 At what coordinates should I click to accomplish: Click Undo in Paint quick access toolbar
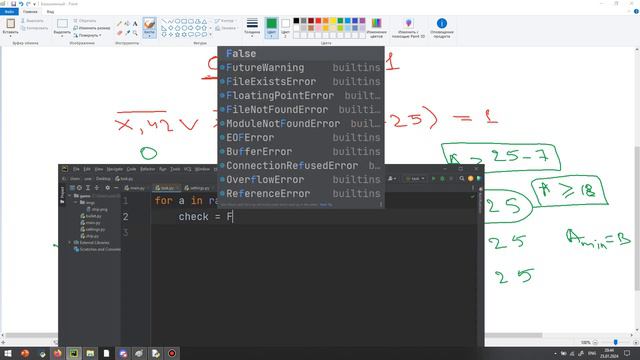21,4
